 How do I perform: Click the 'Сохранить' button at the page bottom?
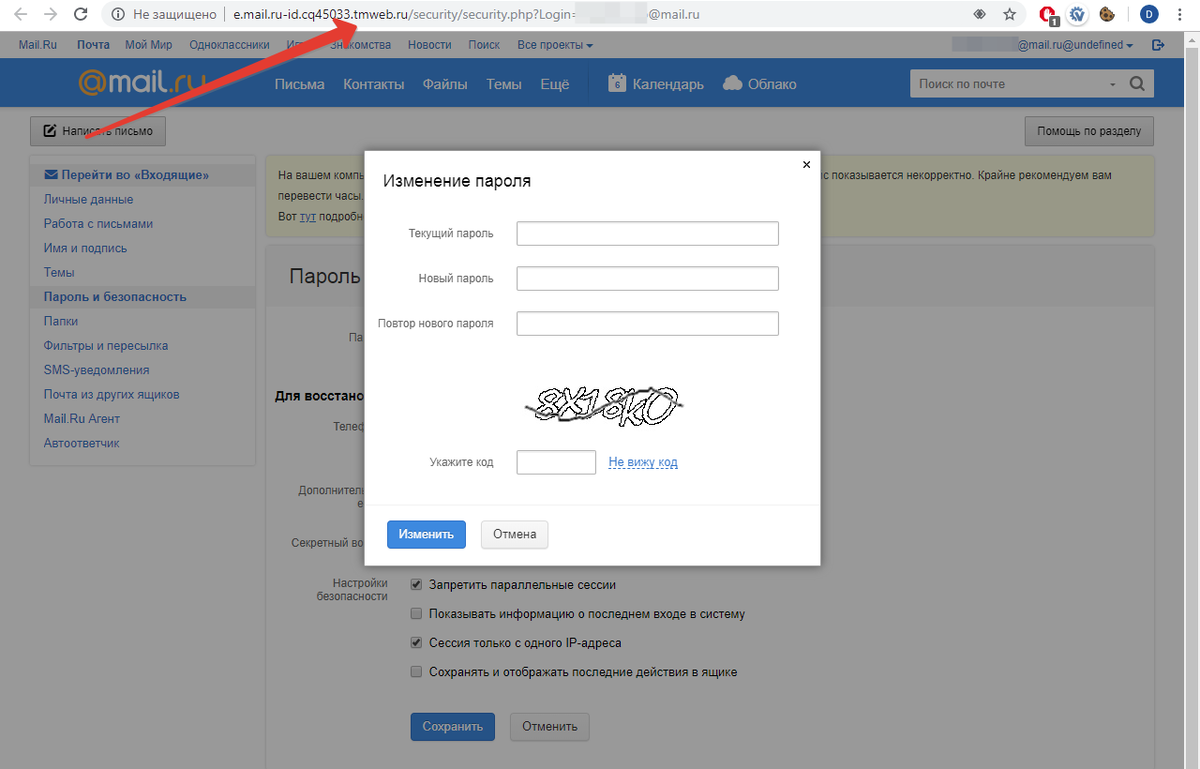(x=453, y=726)
